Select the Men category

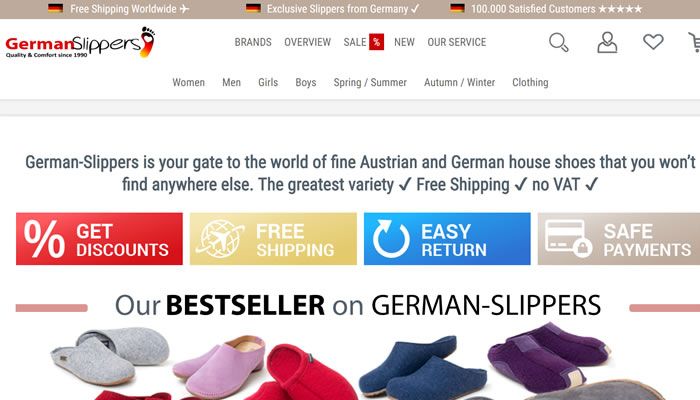tap(231, 83)
